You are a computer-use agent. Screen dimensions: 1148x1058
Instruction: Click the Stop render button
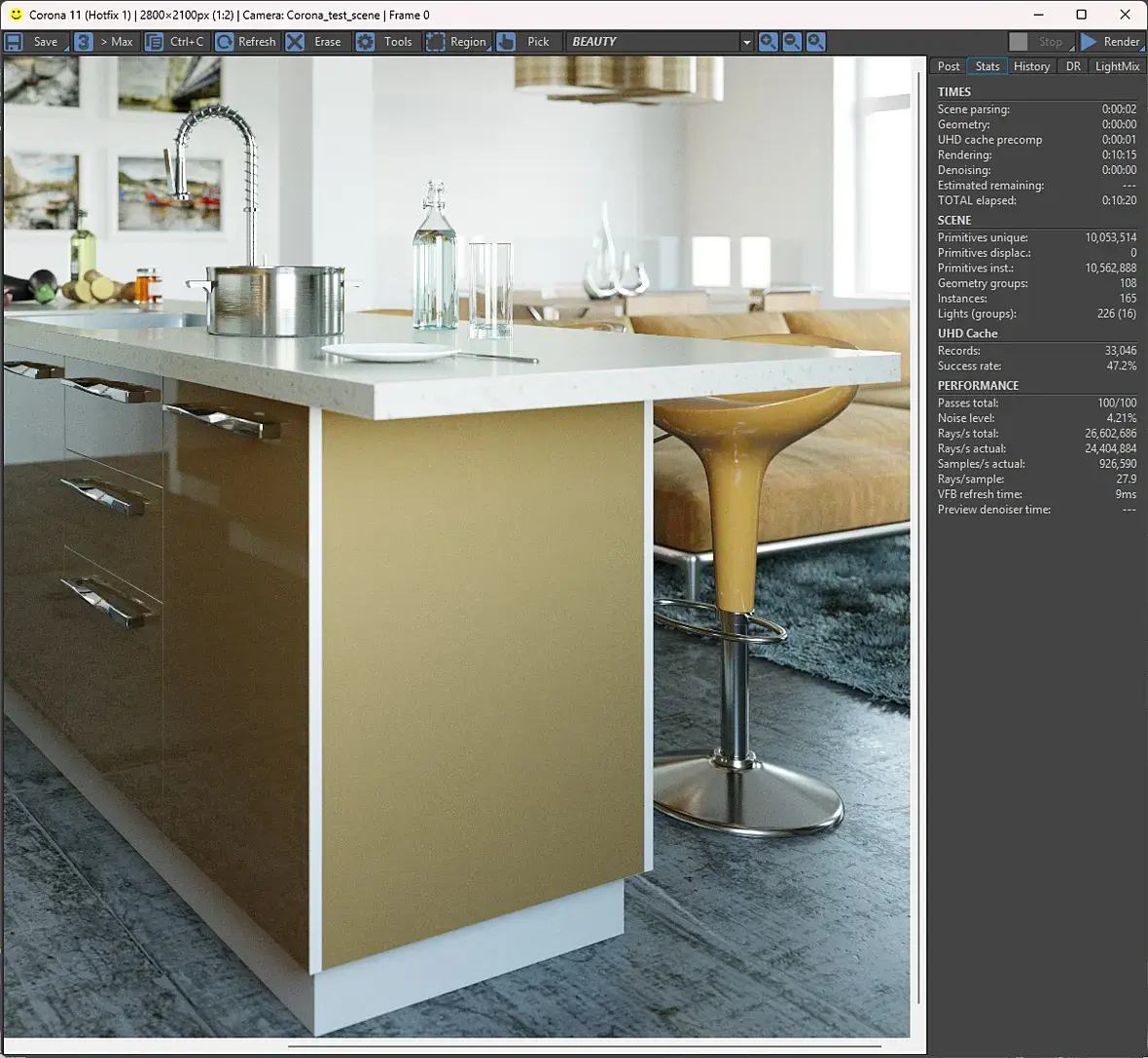point(1040,42)
